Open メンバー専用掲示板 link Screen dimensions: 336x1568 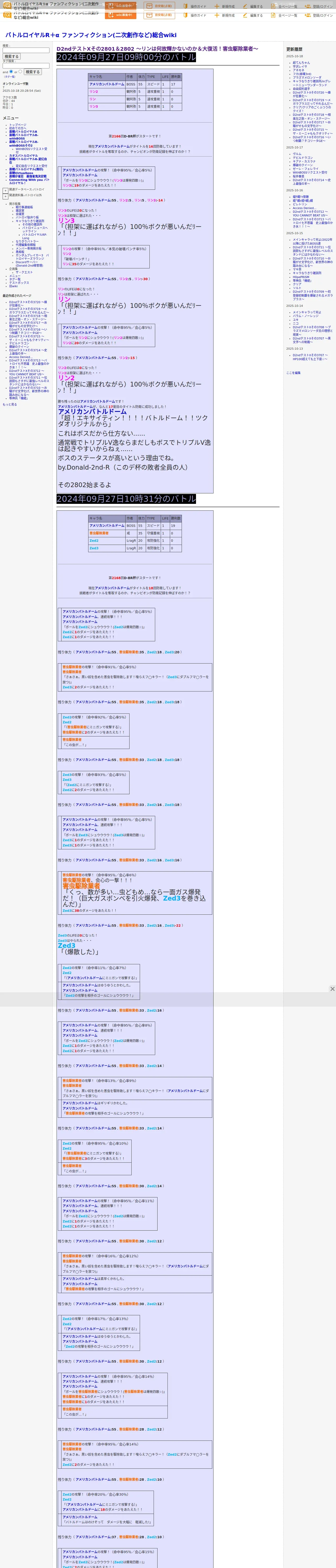point(29,248)
